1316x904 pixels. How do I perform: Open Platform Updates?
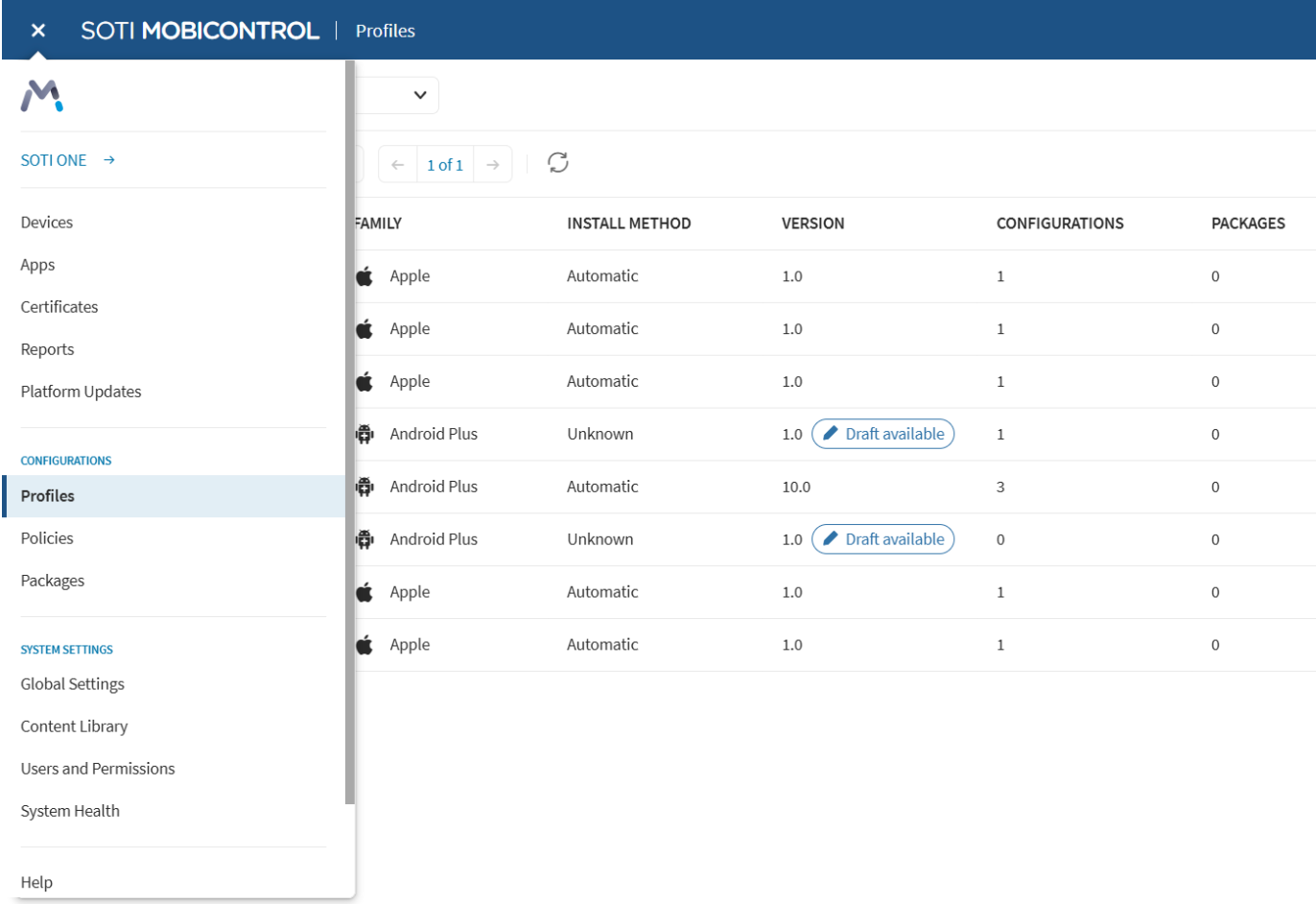coord(81,392)
